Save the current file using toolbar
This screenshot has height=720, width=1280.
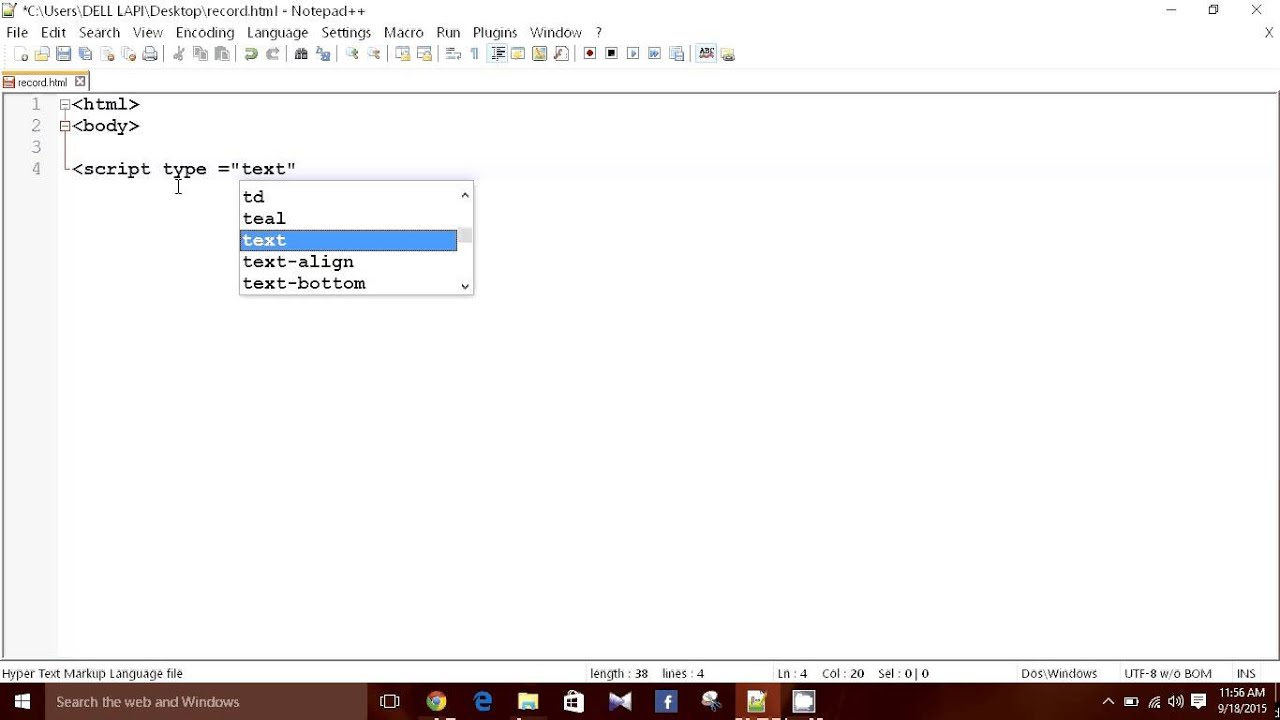[64, 54]
